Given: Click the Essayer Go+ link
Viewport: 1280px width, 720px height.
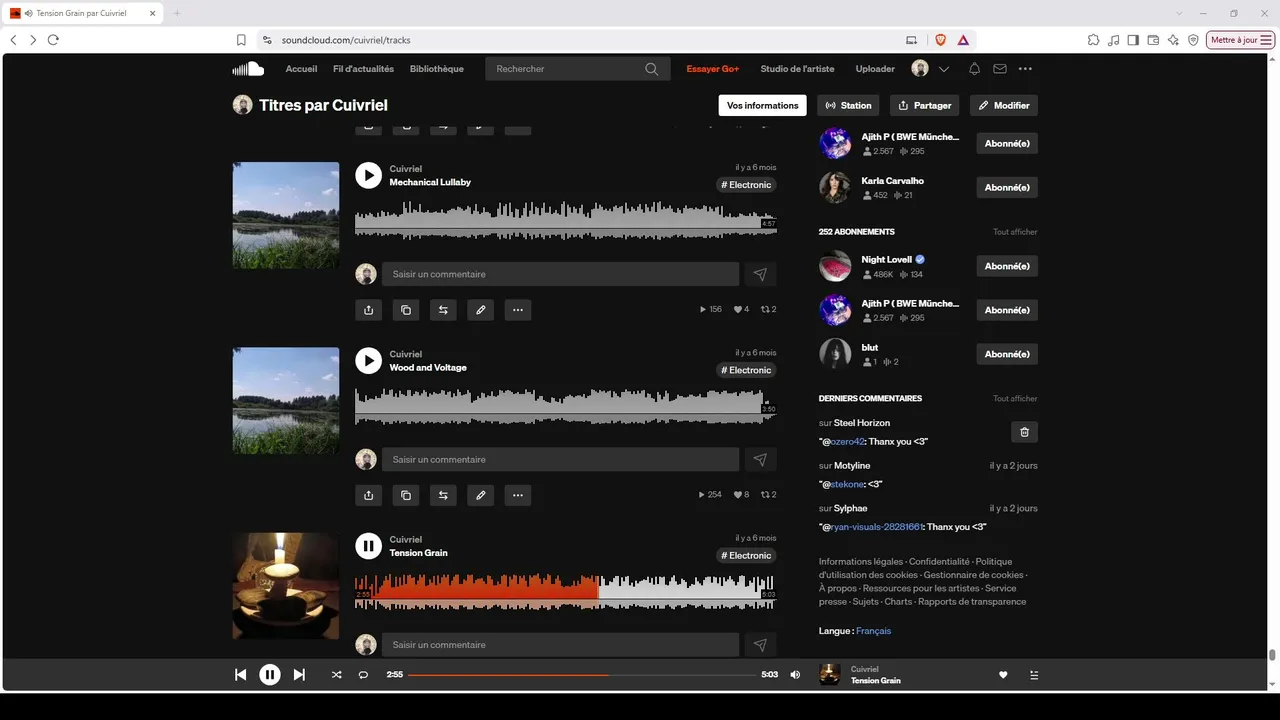Looking at the screenshot, I should pyautogui.click(x=713, y=69).
